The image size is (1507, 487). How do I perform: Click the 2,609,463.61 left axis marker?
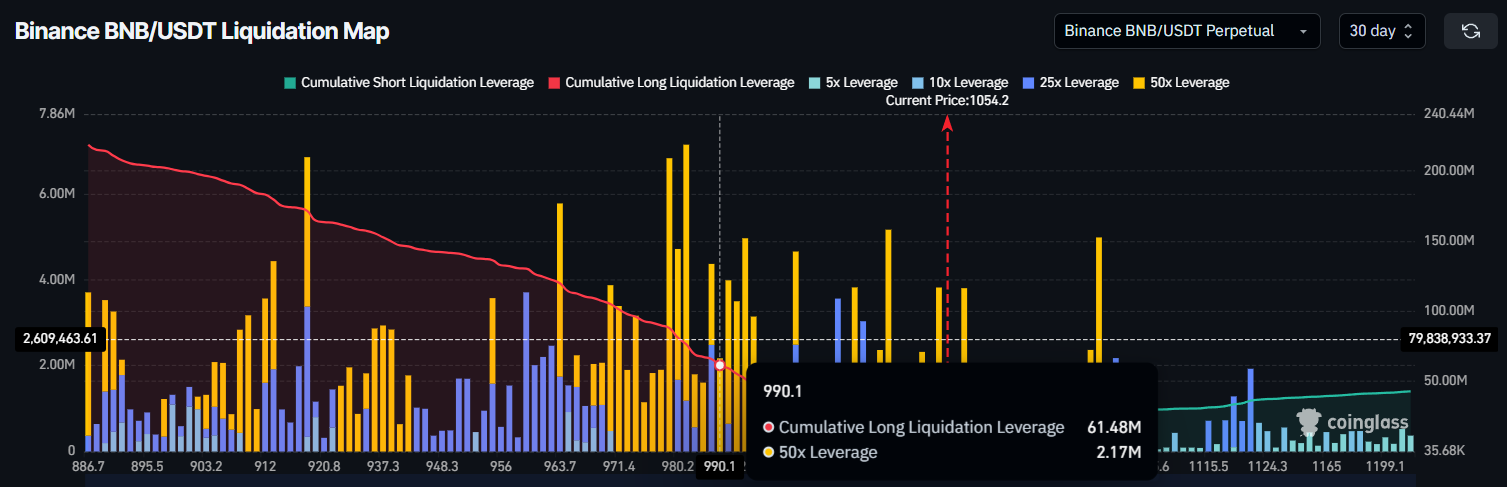tap(61, 338)
